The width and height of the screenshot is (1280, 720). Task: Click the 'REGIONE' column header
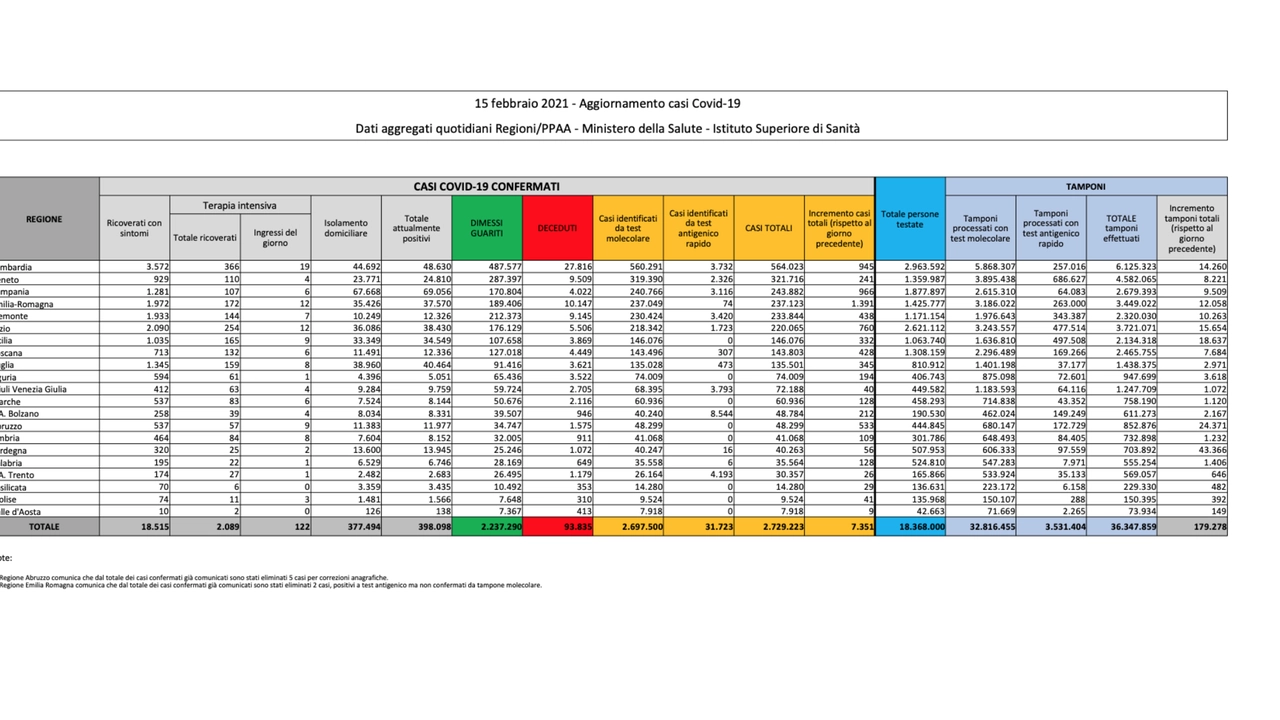(x=44, y=219)
